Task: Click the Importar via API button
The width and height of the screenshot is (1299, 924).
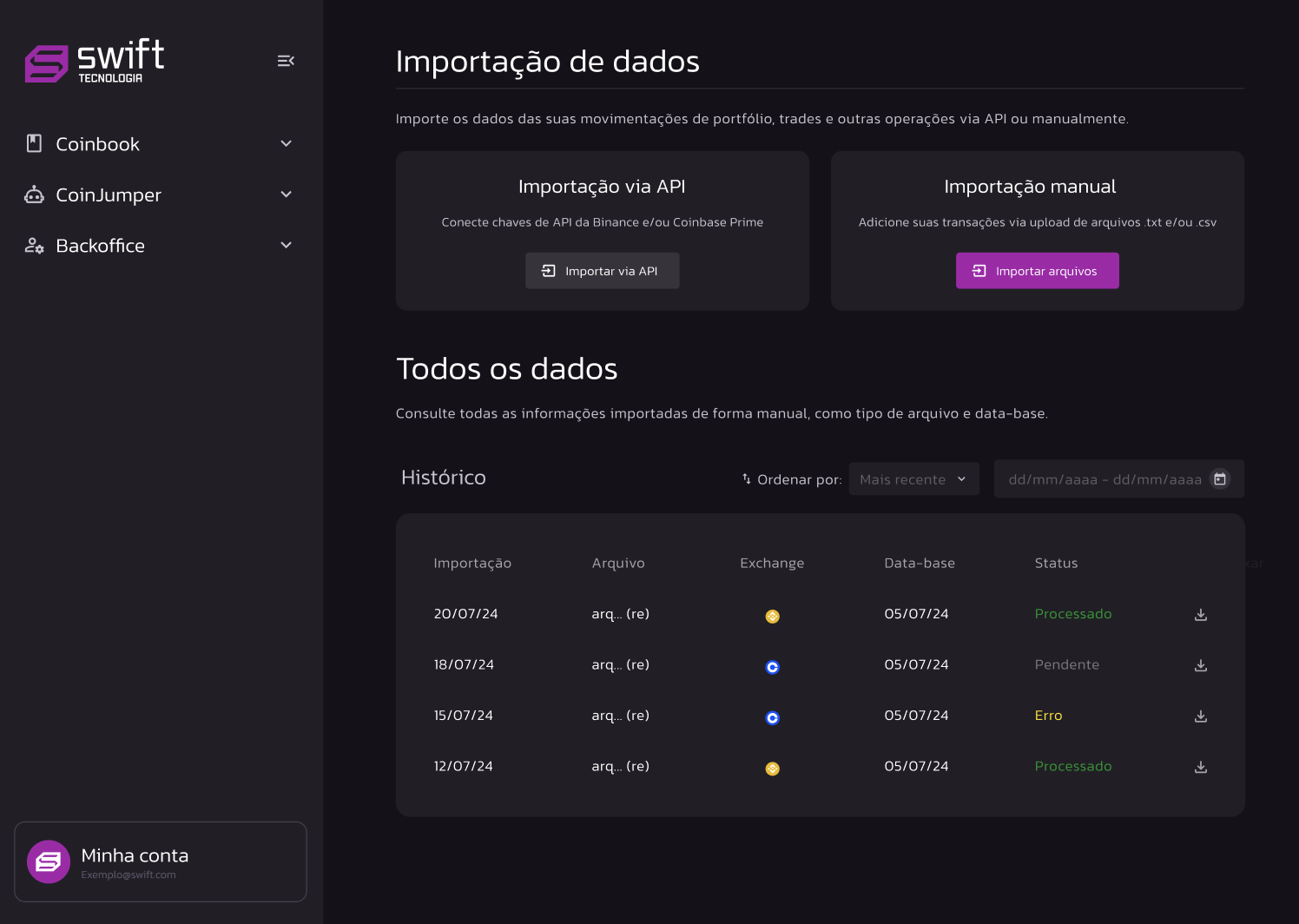Action: [x=602, y=270]
